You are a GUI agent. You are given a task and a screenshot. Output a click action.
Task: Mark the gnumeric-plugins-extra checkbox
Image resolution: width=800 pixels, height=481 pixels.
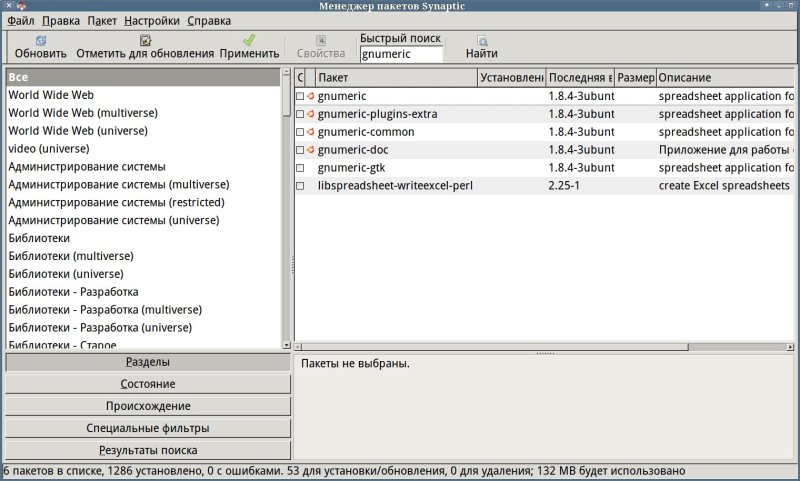click(300, 114)
